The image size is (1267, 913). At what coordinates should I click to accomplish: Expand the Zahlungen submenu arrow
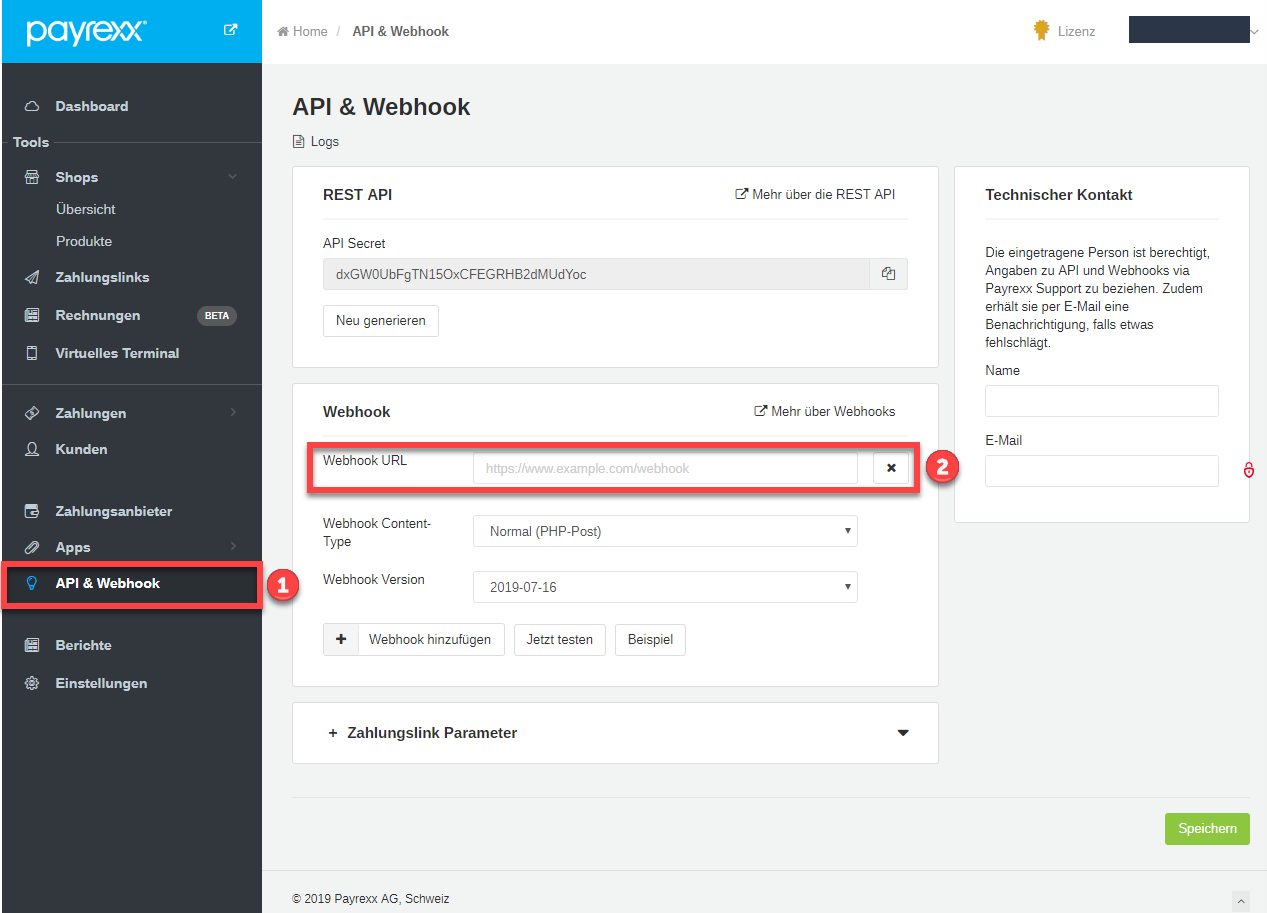[233, 412]
